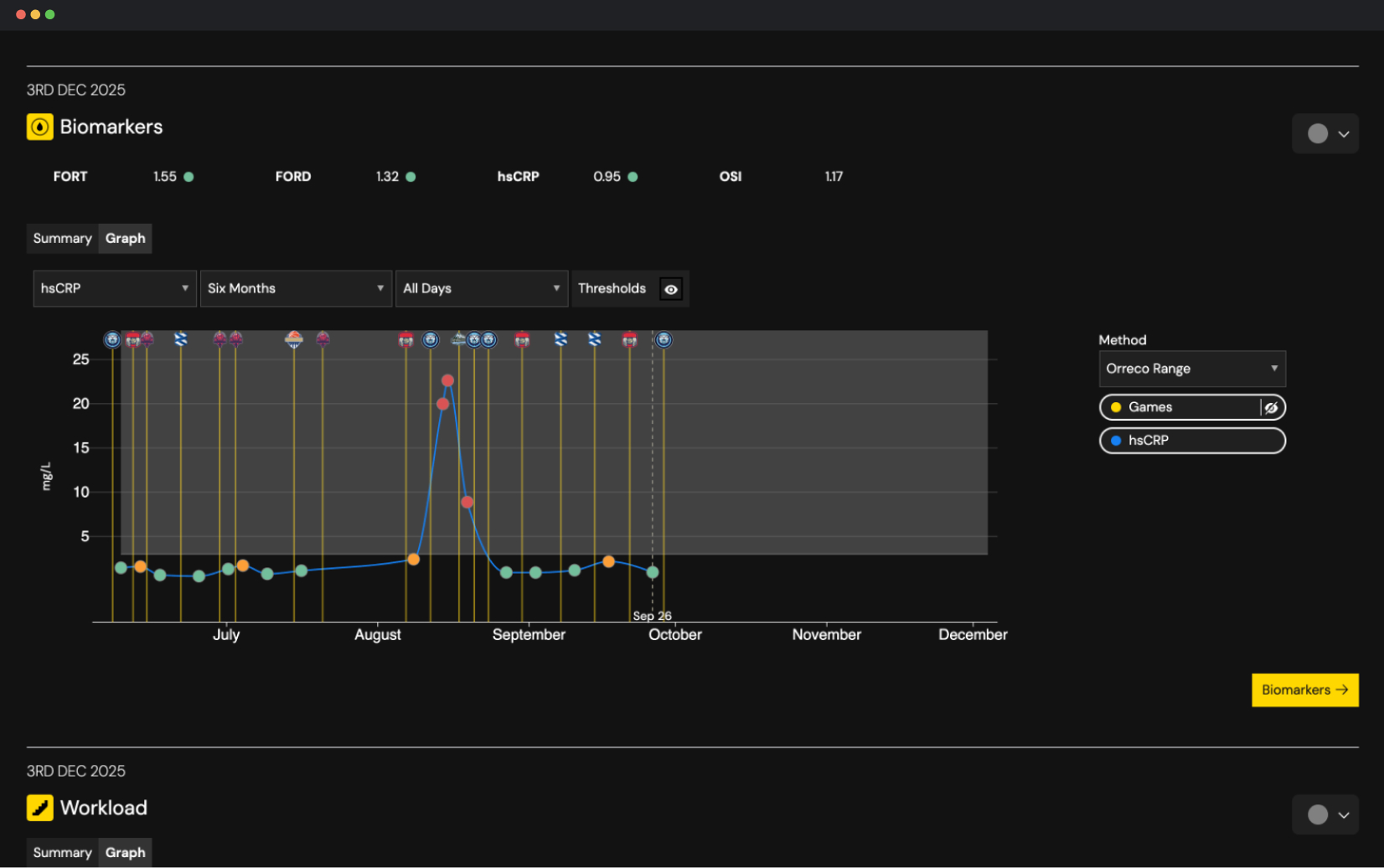Click the green indicator next to hsCRP 0.95

point(633,176)
